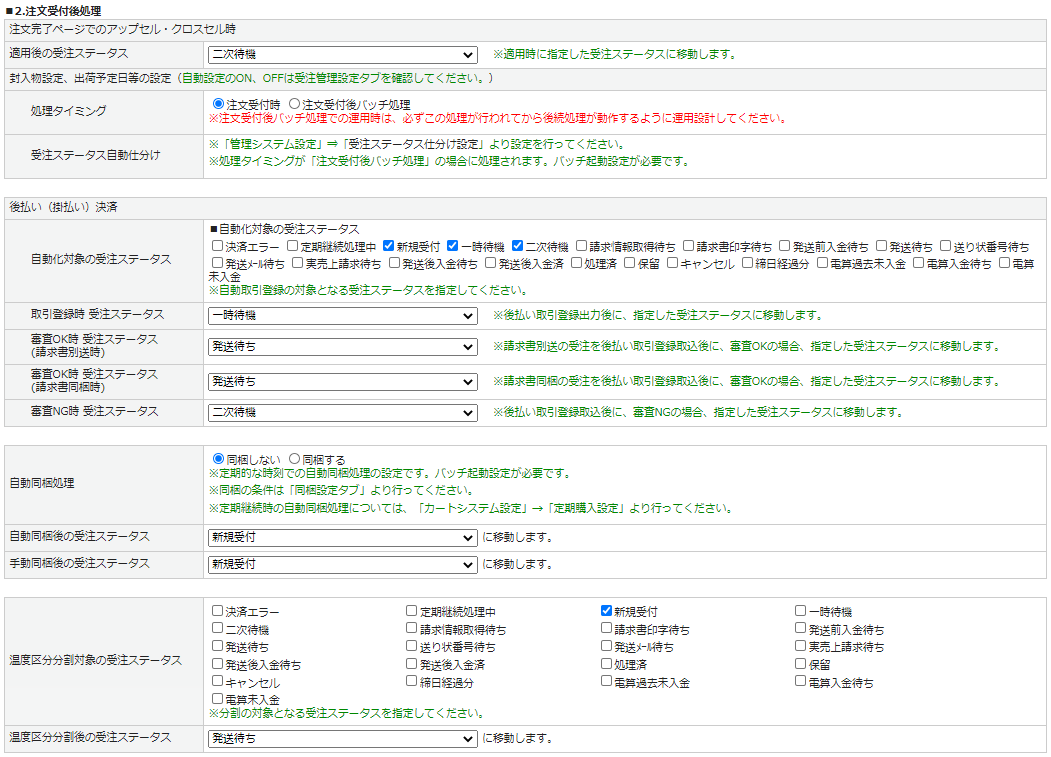Select the 注文受付時 radio button
1051x757 pixels.
(x=219, y=103)
